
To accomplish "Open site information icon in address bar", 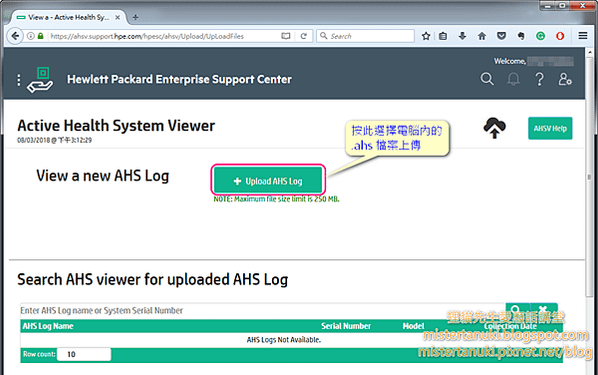I will pyautogui.click(x=31, y=36).
